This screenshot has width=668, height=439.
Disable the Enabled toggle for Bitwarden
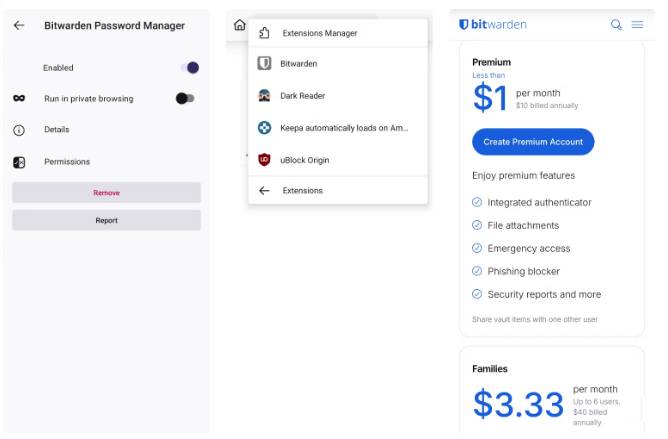188,68
